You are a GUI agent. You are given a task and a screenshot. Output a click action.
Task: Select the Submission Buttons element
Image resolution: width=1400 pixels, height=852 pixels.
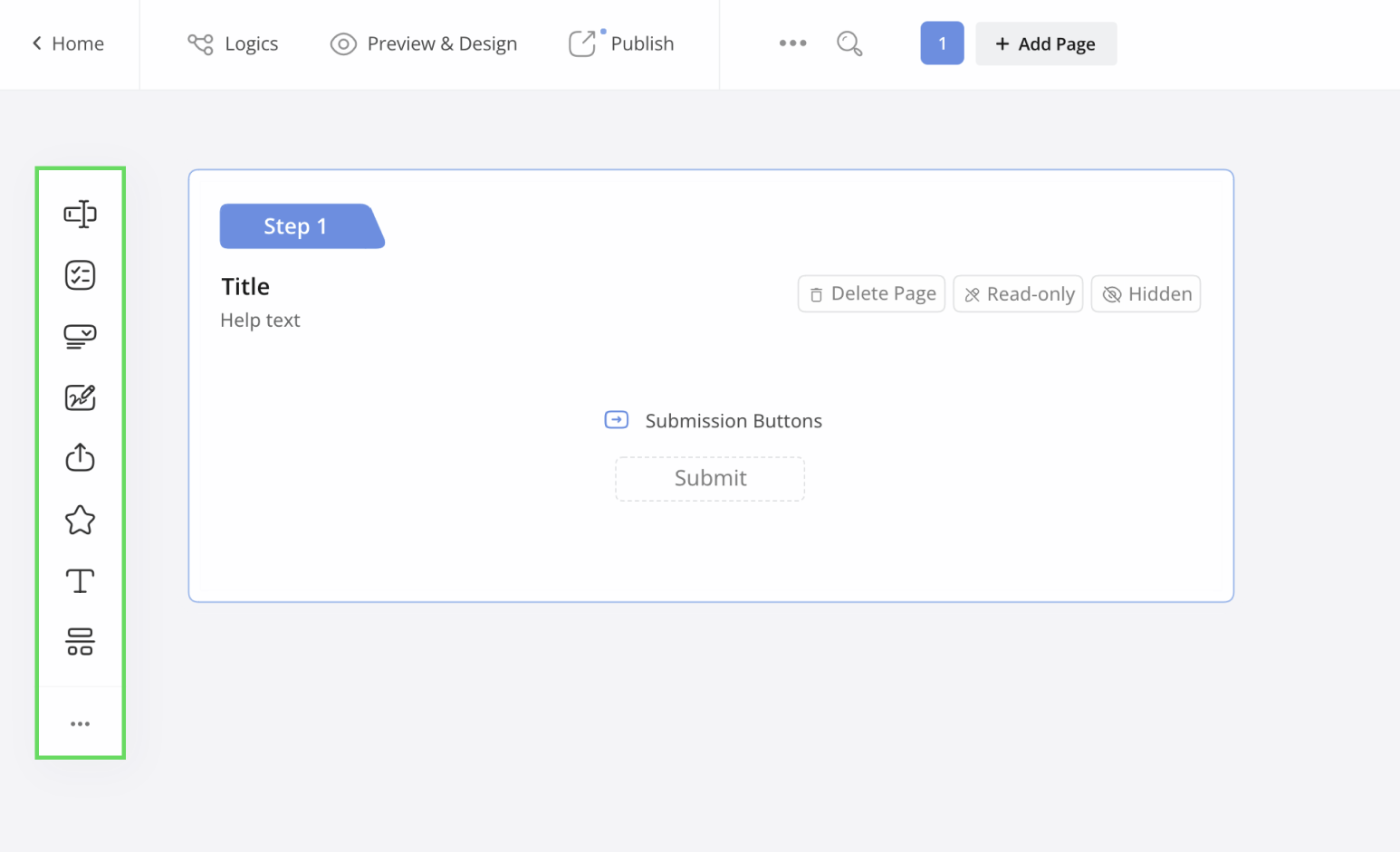(714, 420)
